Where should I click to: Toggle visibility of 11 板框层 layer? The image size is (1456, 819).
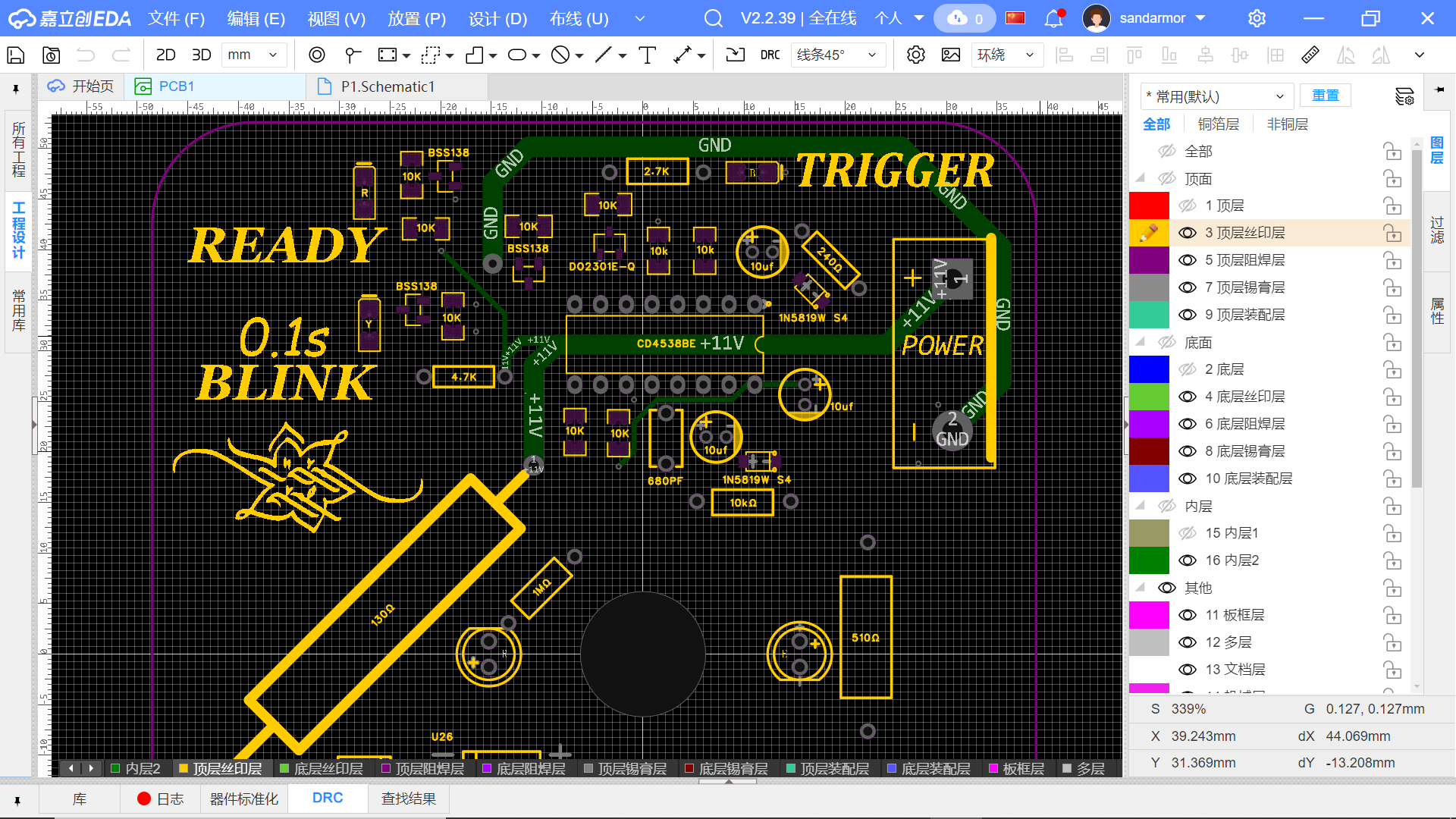click(x=1187, y=615)
